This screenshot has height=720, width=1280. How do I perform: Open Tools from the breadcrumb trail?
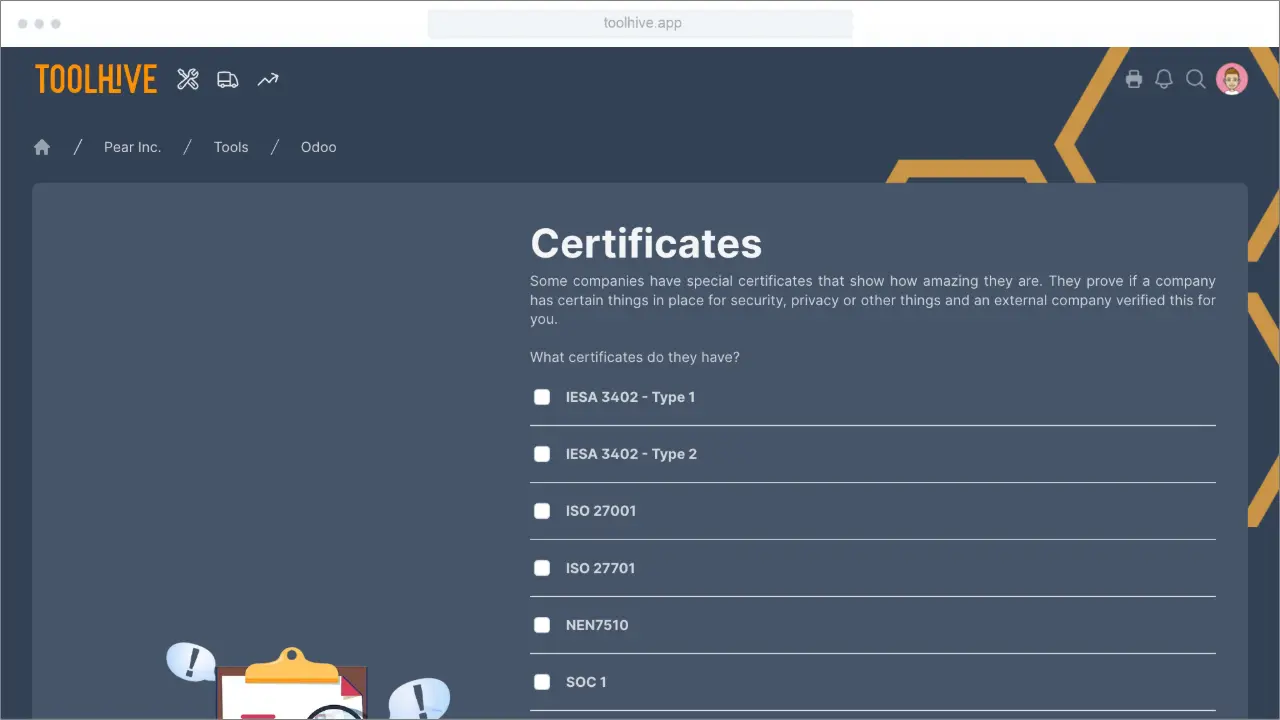click(x=231, y=147)
